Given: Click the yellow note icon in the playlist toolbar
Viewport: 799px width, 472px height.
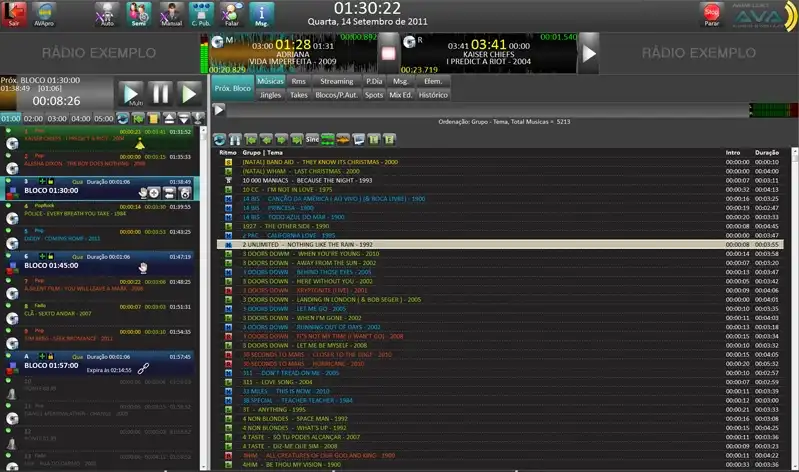Looking at the screenshot, I should pos(153,119).
